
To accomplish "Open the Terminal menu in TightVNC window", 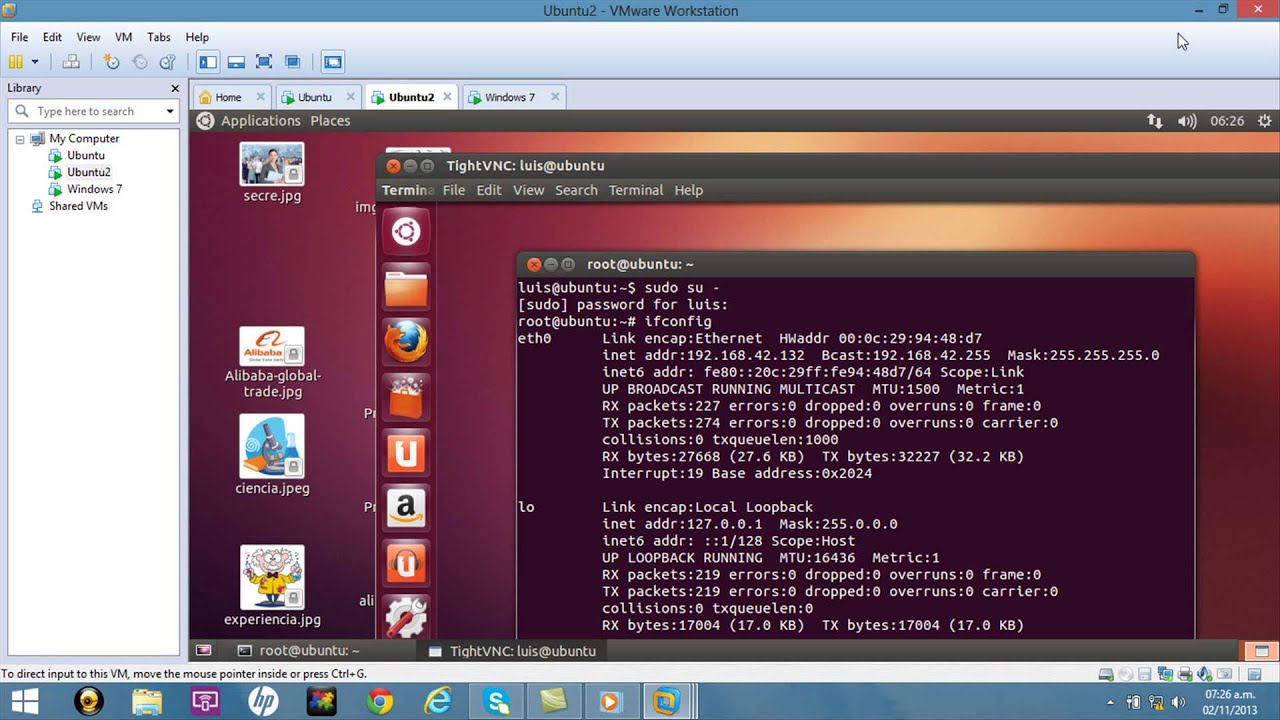I will [x=636, y=190].
